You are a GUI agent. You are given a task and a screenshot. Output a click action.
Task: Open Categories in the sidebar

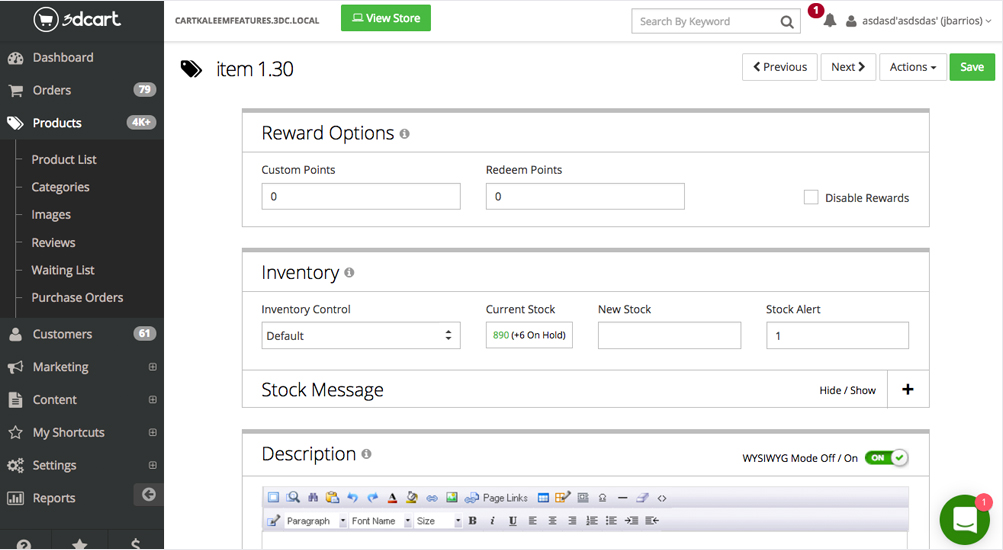point(60,187)
